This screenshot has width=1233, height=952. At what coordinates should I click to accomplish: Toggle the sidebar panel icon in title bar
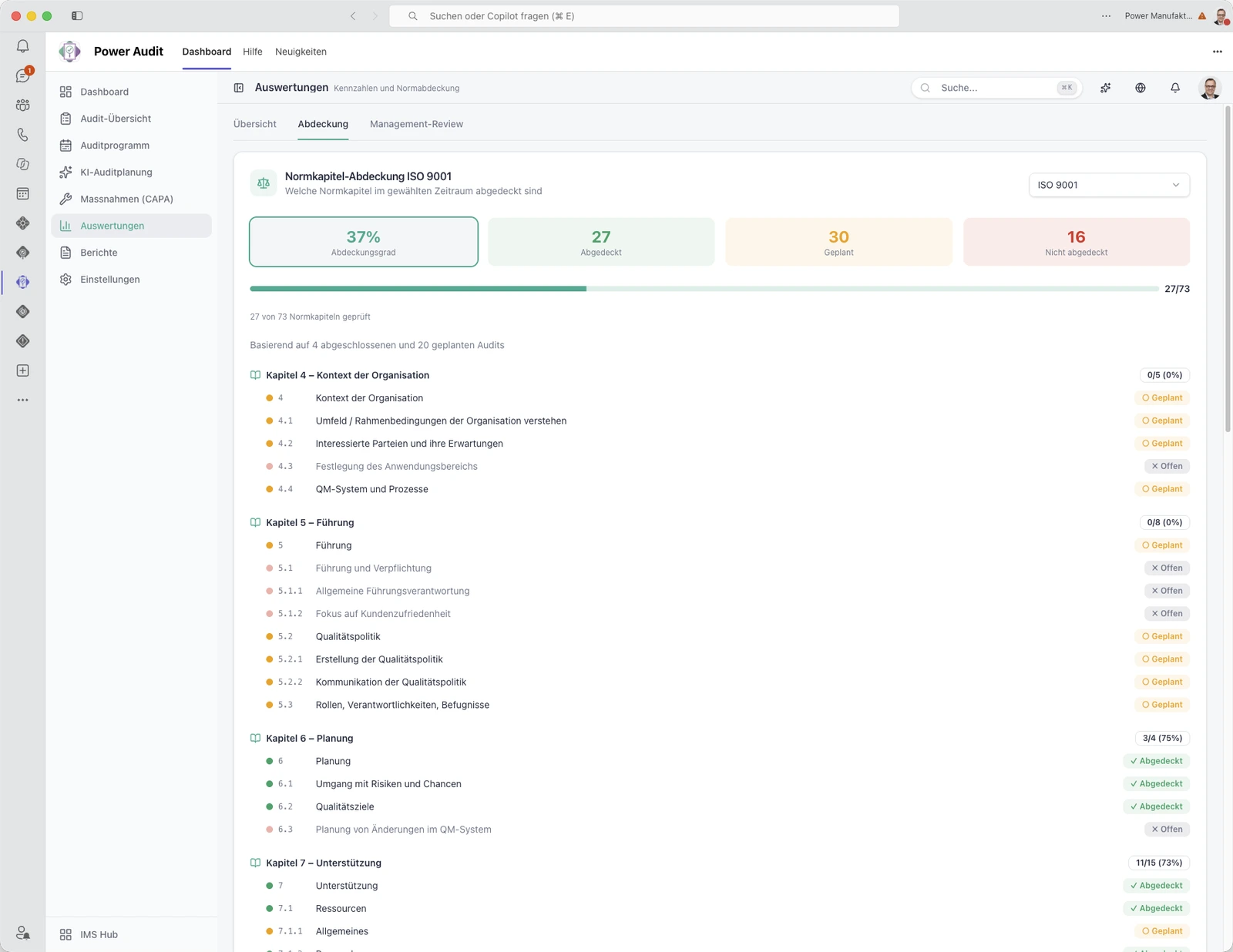tap(77, 15)
